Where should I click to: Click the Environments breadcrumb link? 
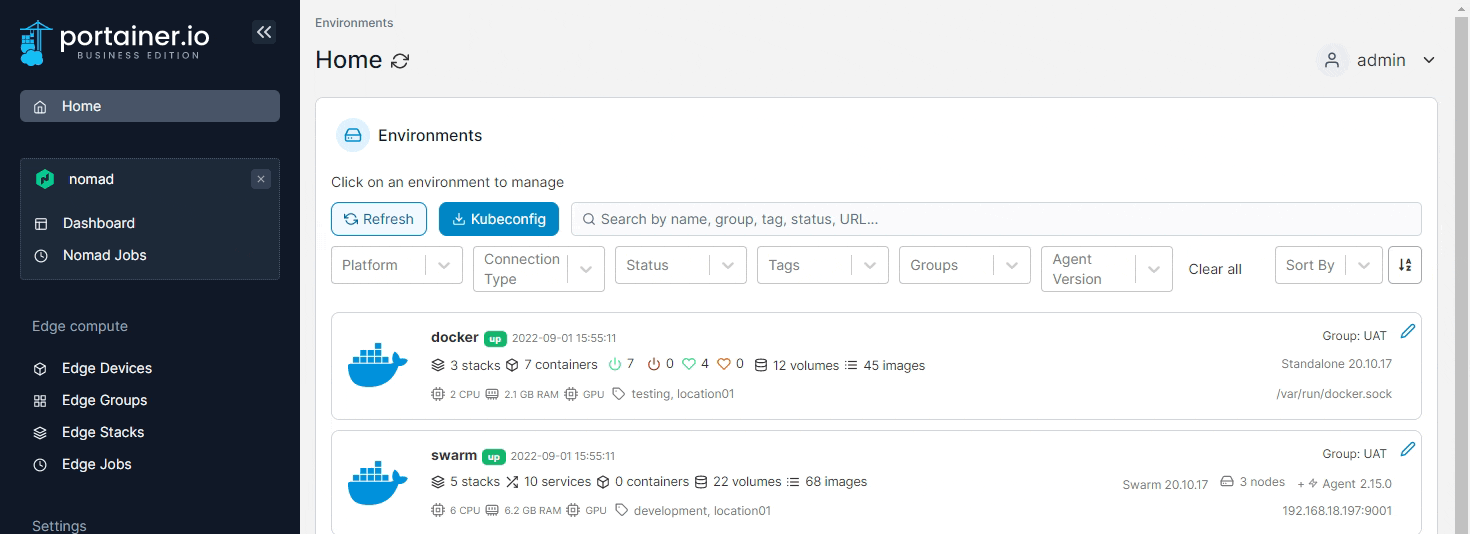pos(354,22)
